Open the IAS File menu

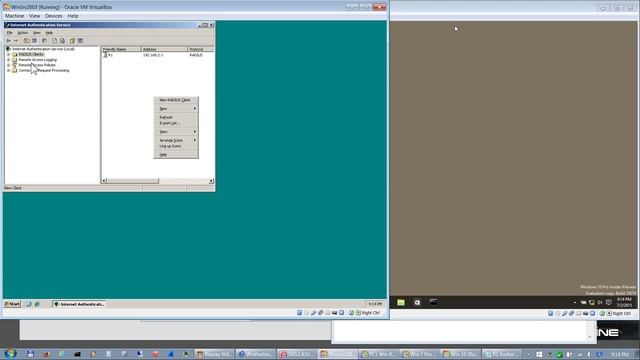pyautogui.click(x=10, y=33)
